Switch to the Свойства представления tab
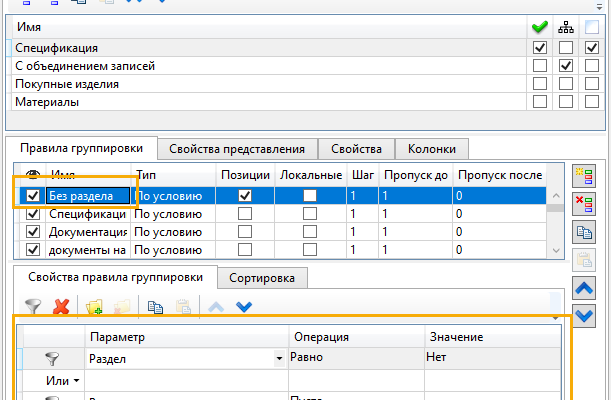This screenshot has width=611, height=400. pos(237,149)
